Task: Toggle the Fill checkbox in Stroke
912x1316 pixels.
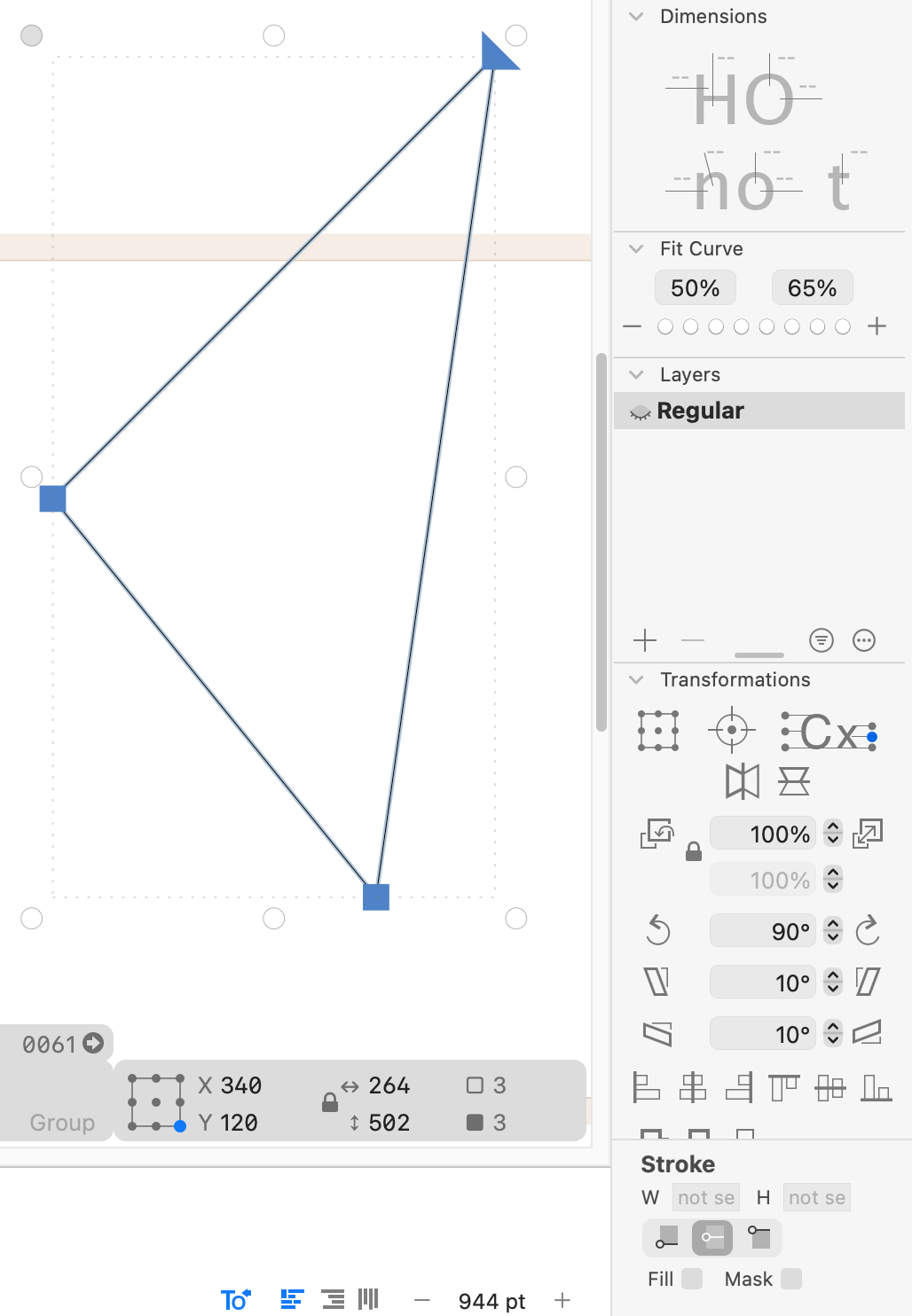Action: pos(693,1278)
